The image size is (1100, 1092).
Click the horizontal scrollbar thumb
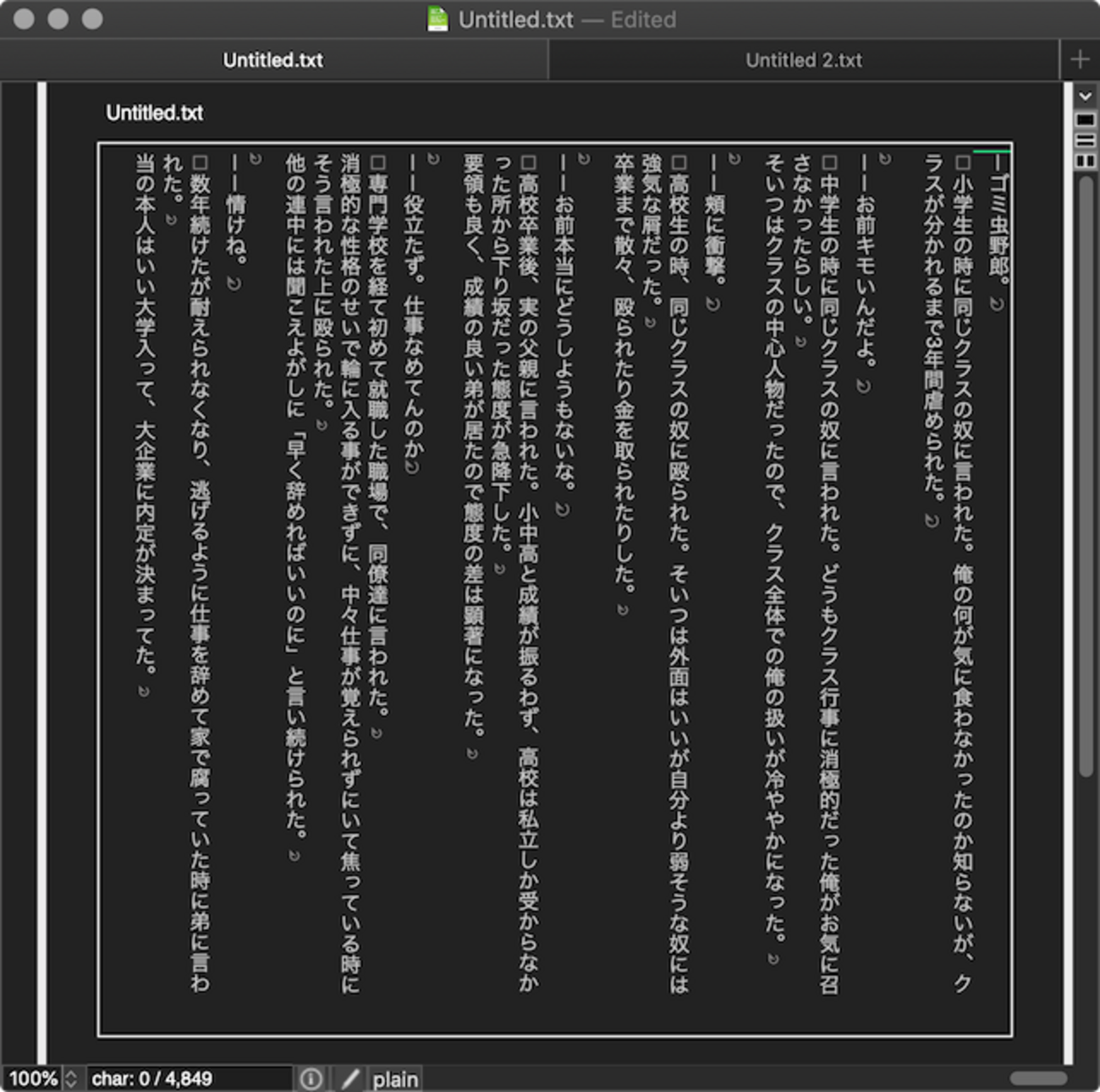tap(1038, 1078)
